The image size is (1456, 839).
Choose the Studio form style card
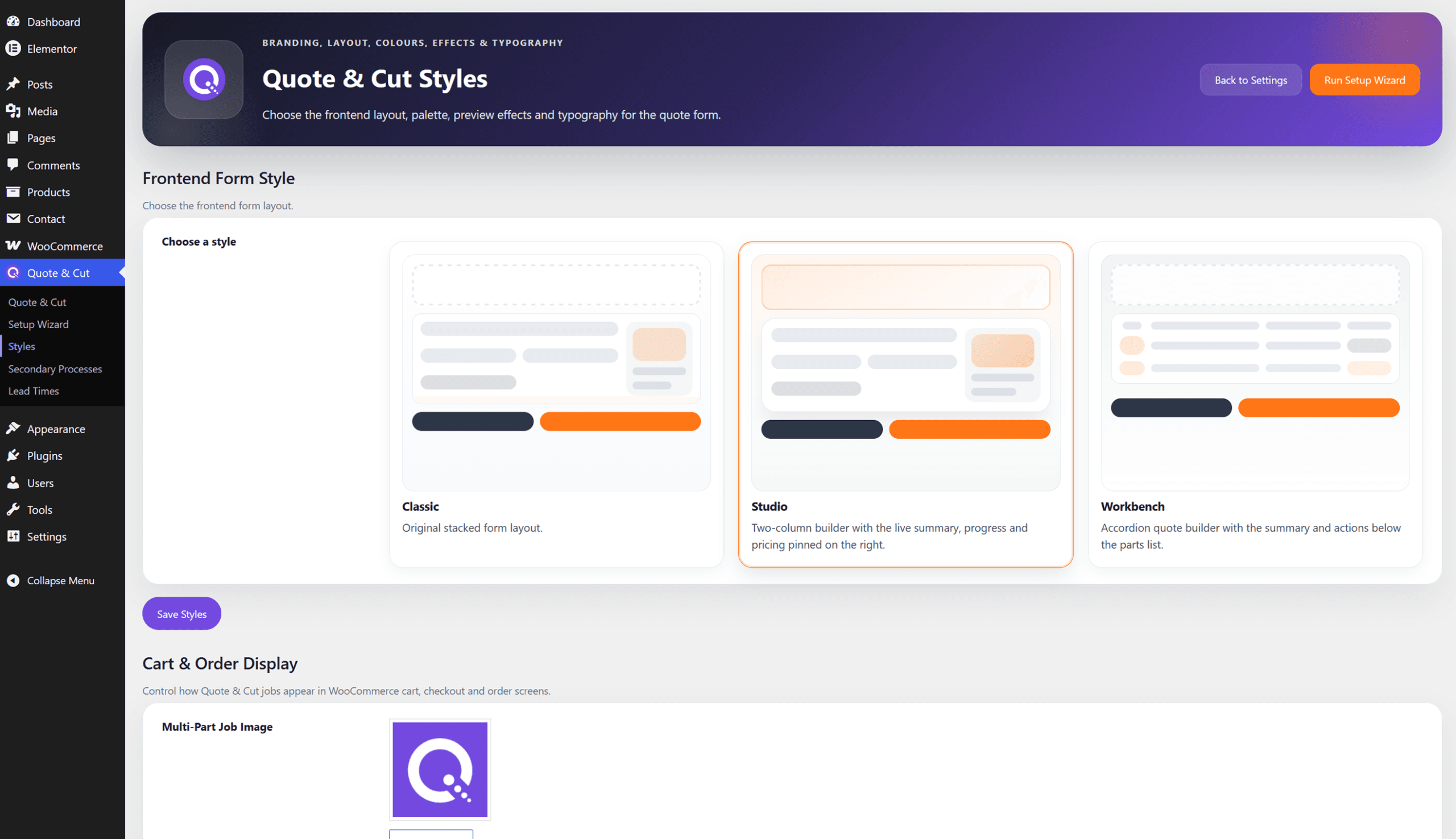tap(905, 405)
